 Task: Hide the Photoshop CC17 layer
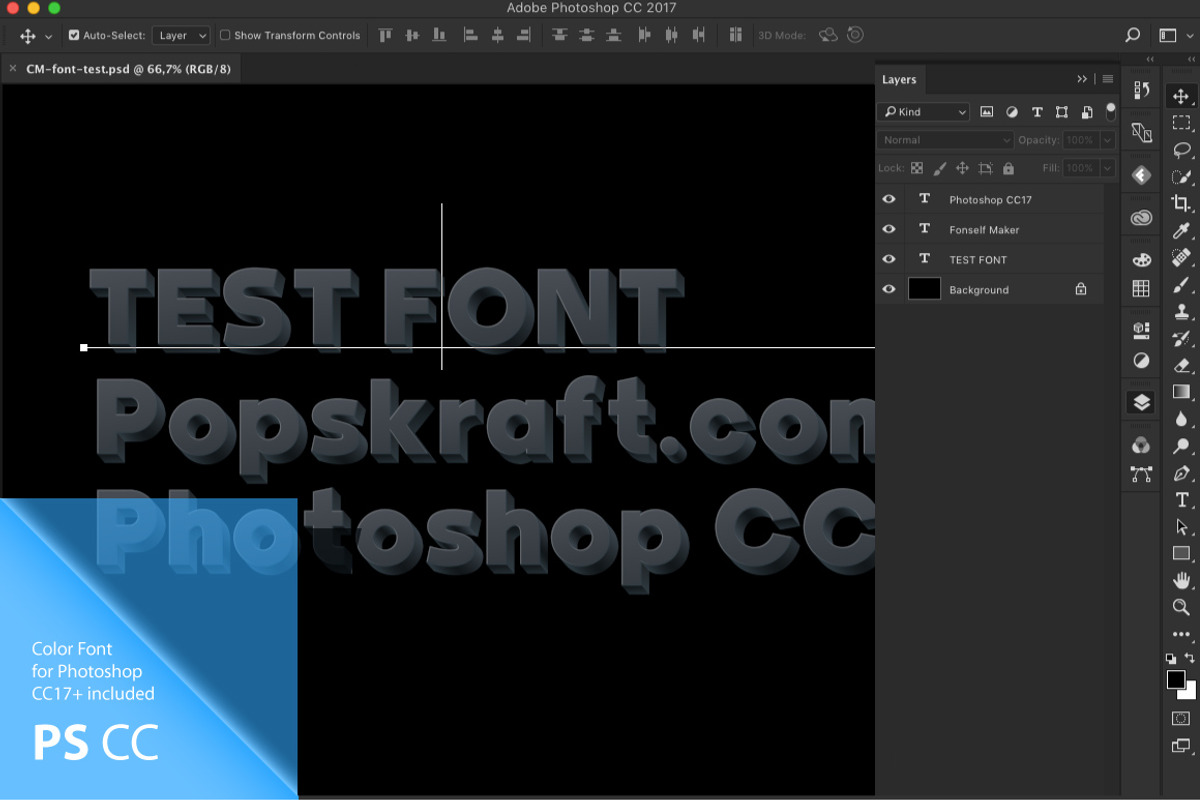[x=888, y=200]
